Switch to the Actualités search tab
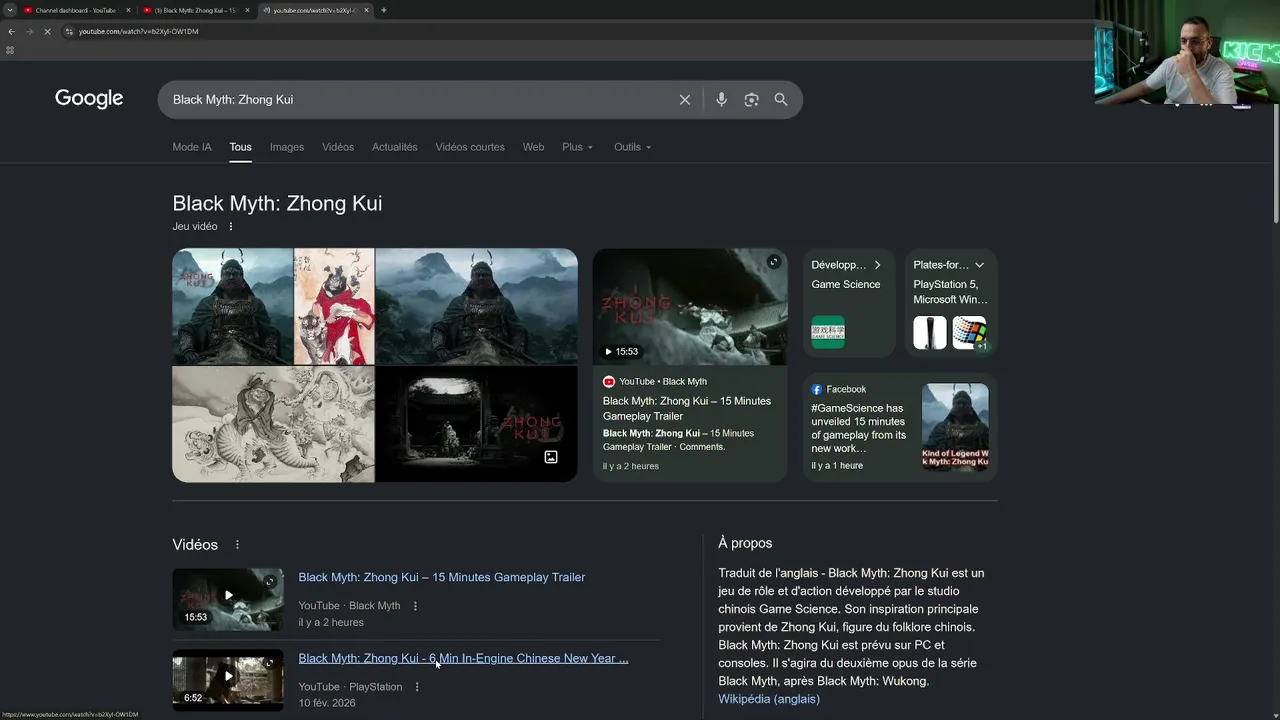 pos(395,147)
